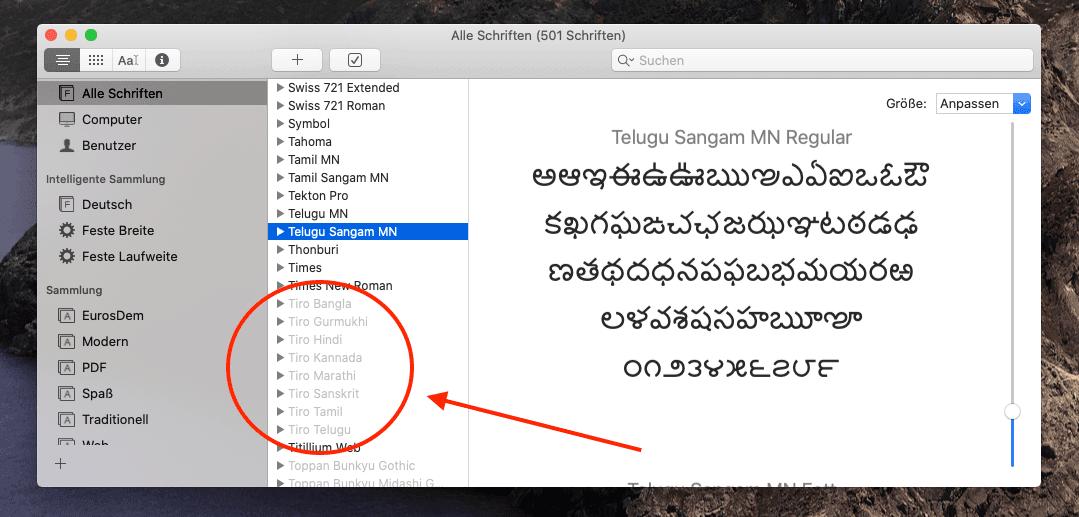Click the Benutzer person icon
This screenshot has height=517, width=1079.
tap(67, 145)
